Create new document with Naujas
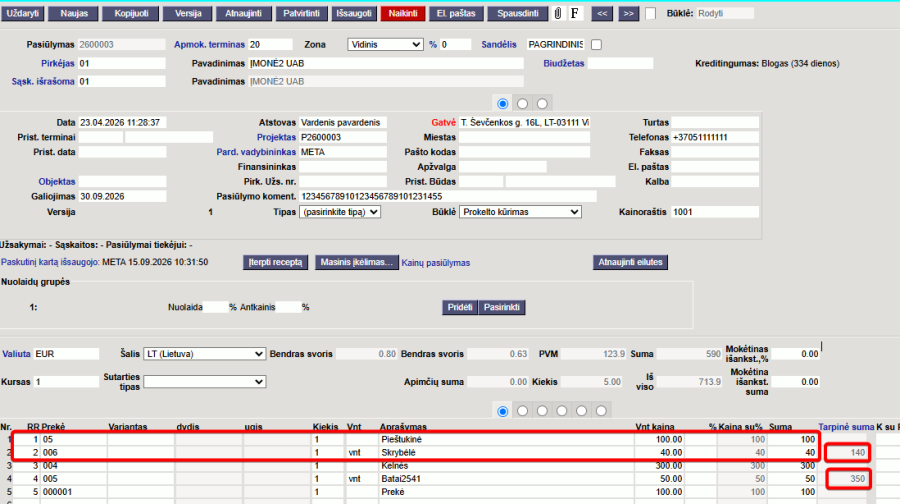Screen dimensions: 900x504 73,13
